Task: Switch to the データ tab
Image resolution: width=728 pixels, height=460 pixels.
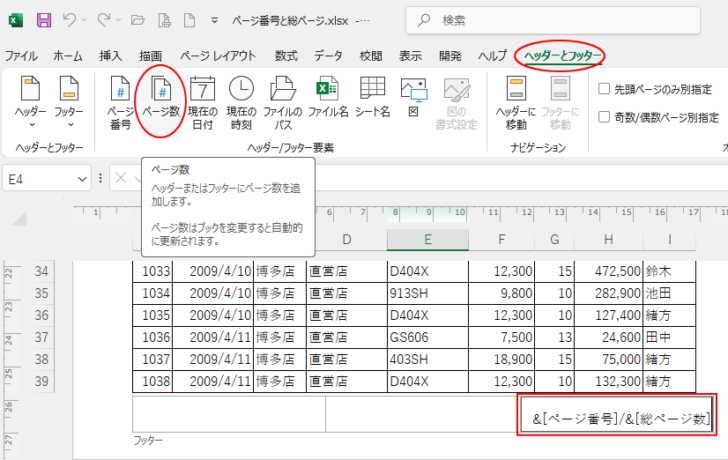Action: [328, 56]
